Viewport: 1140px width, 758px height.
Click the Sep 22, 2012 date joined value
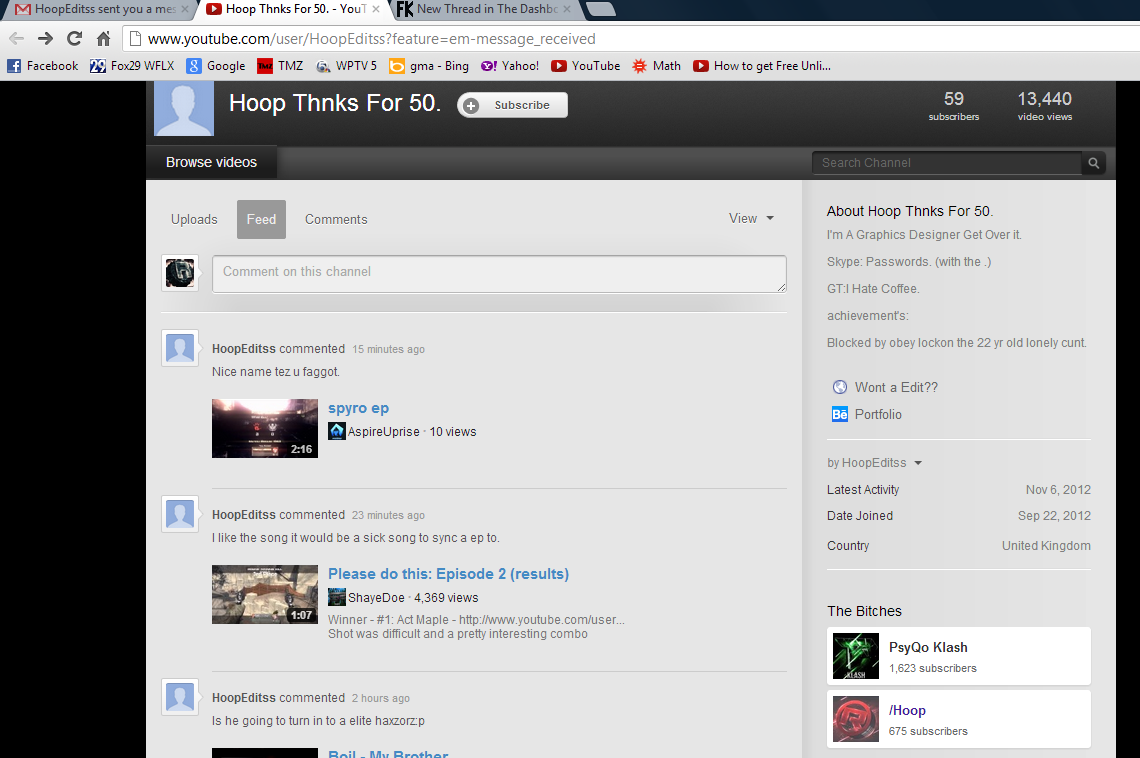point(1054,516)
